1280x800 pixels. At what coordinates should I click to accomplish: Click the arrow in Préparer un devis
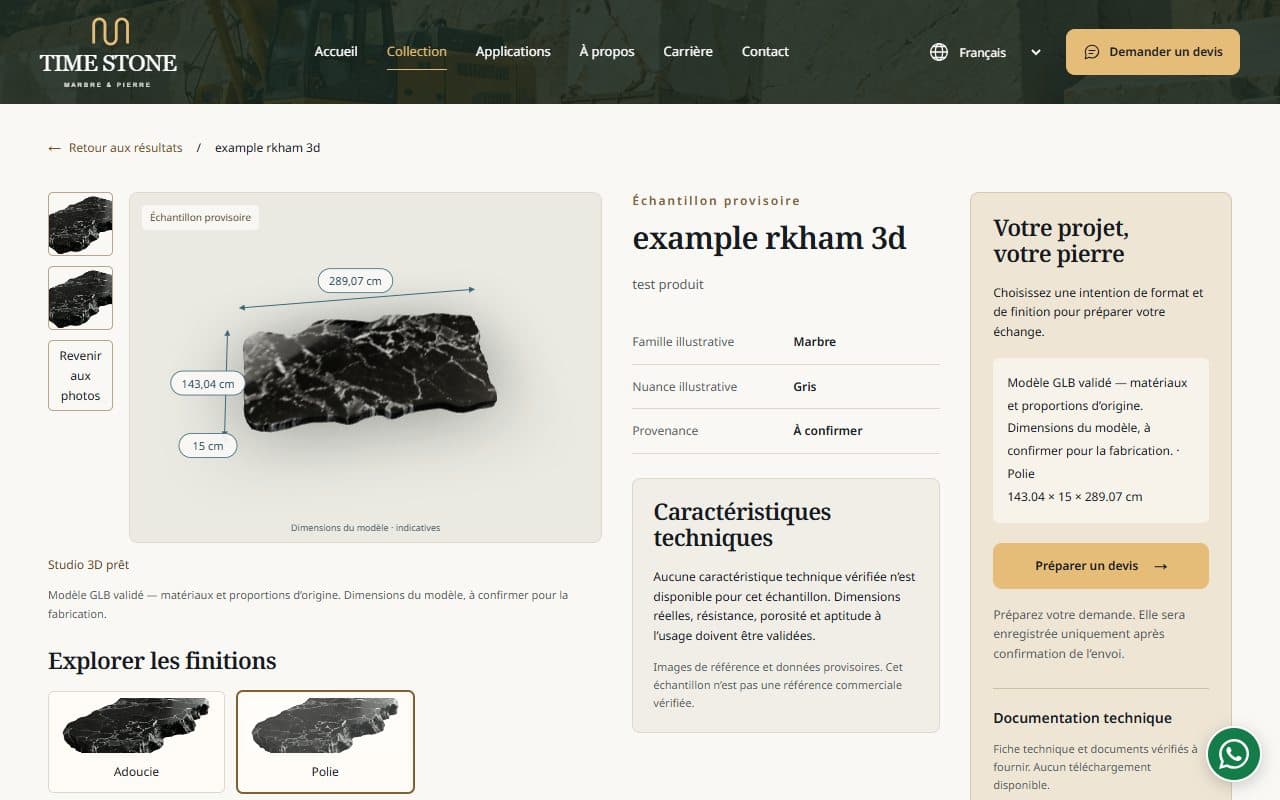pyautogui.click(x=1160, y=566)
